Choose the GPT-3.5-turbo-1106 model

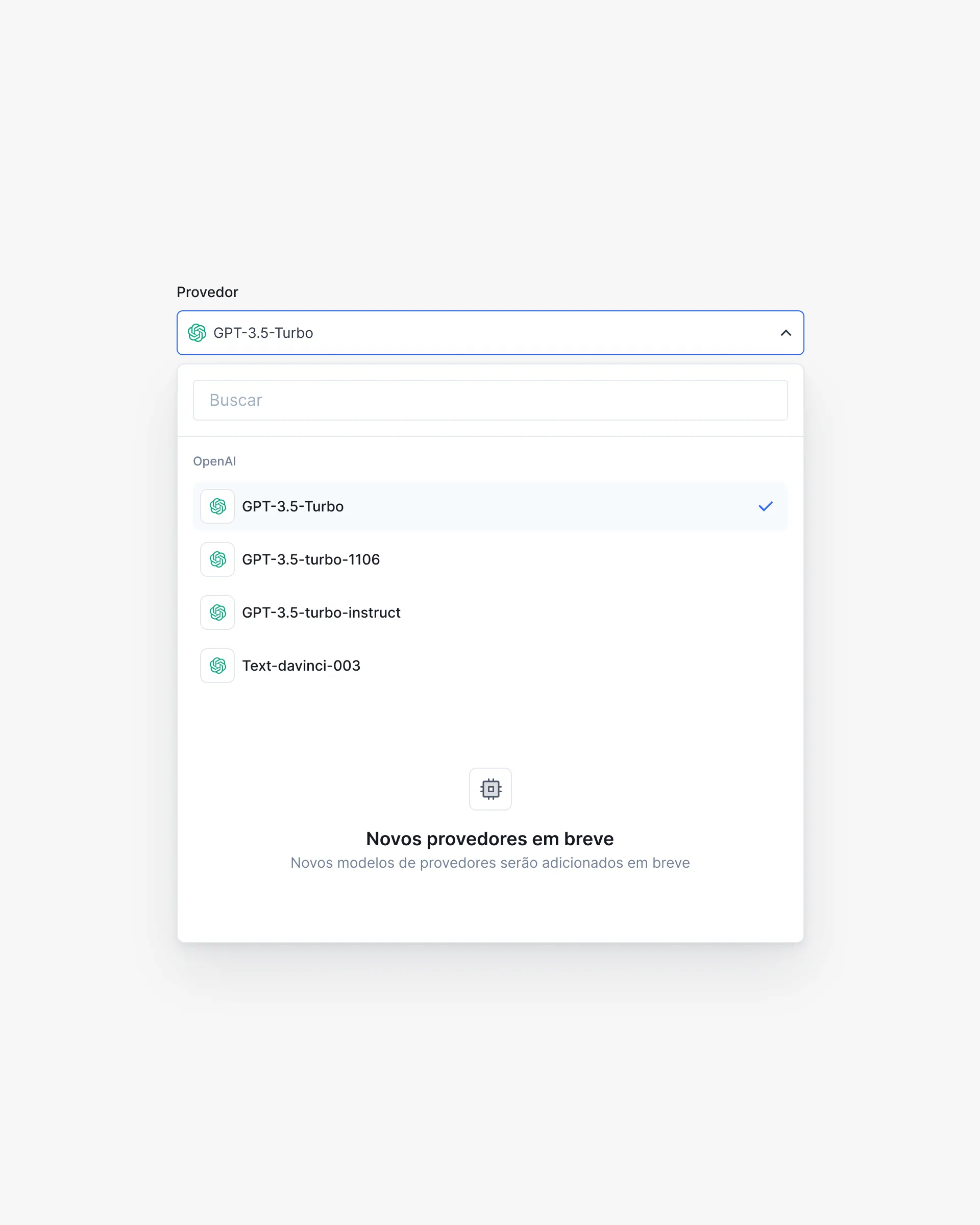pos(311,559)
